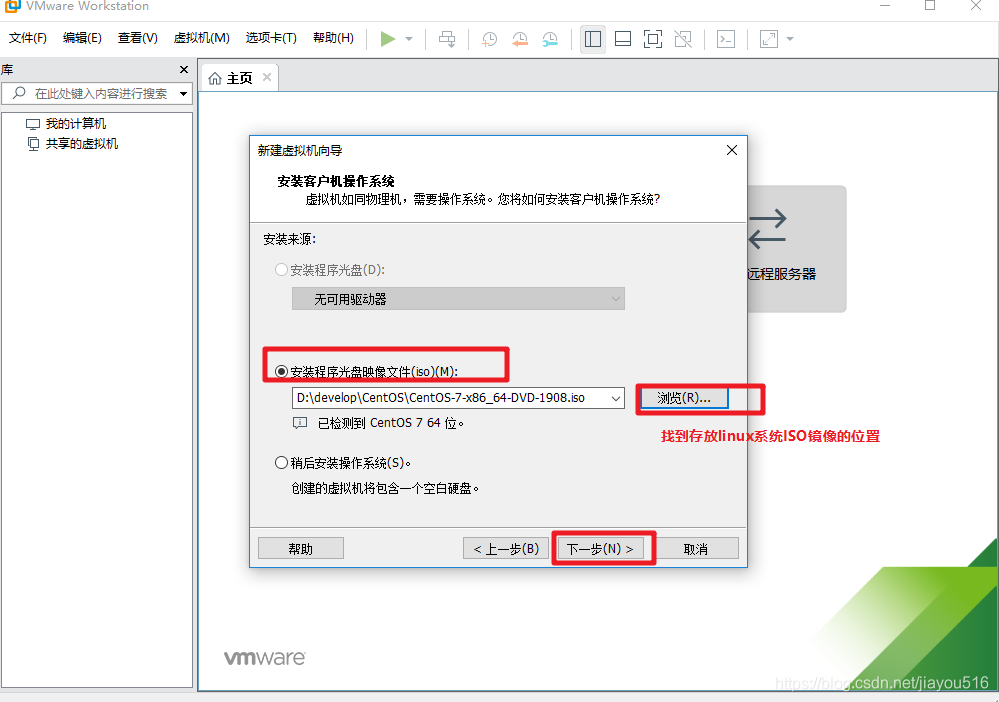Revert to snapshot using the orange arrow clock icon

tap(520, 39)
